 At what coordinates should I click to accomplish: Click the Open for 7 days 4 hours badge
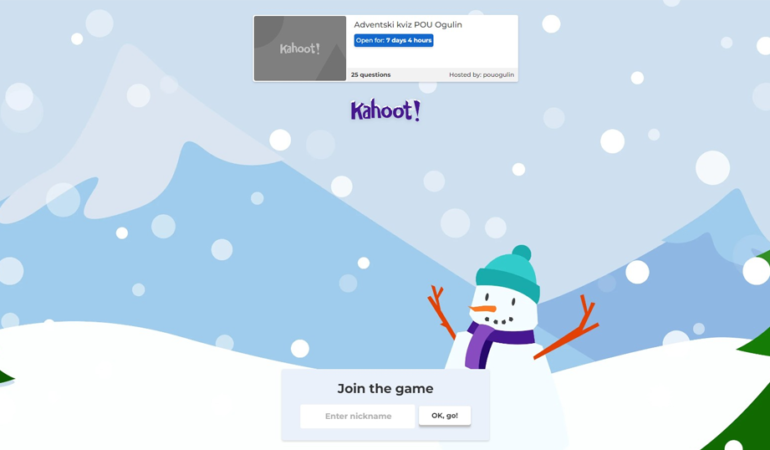coord(393,40)
